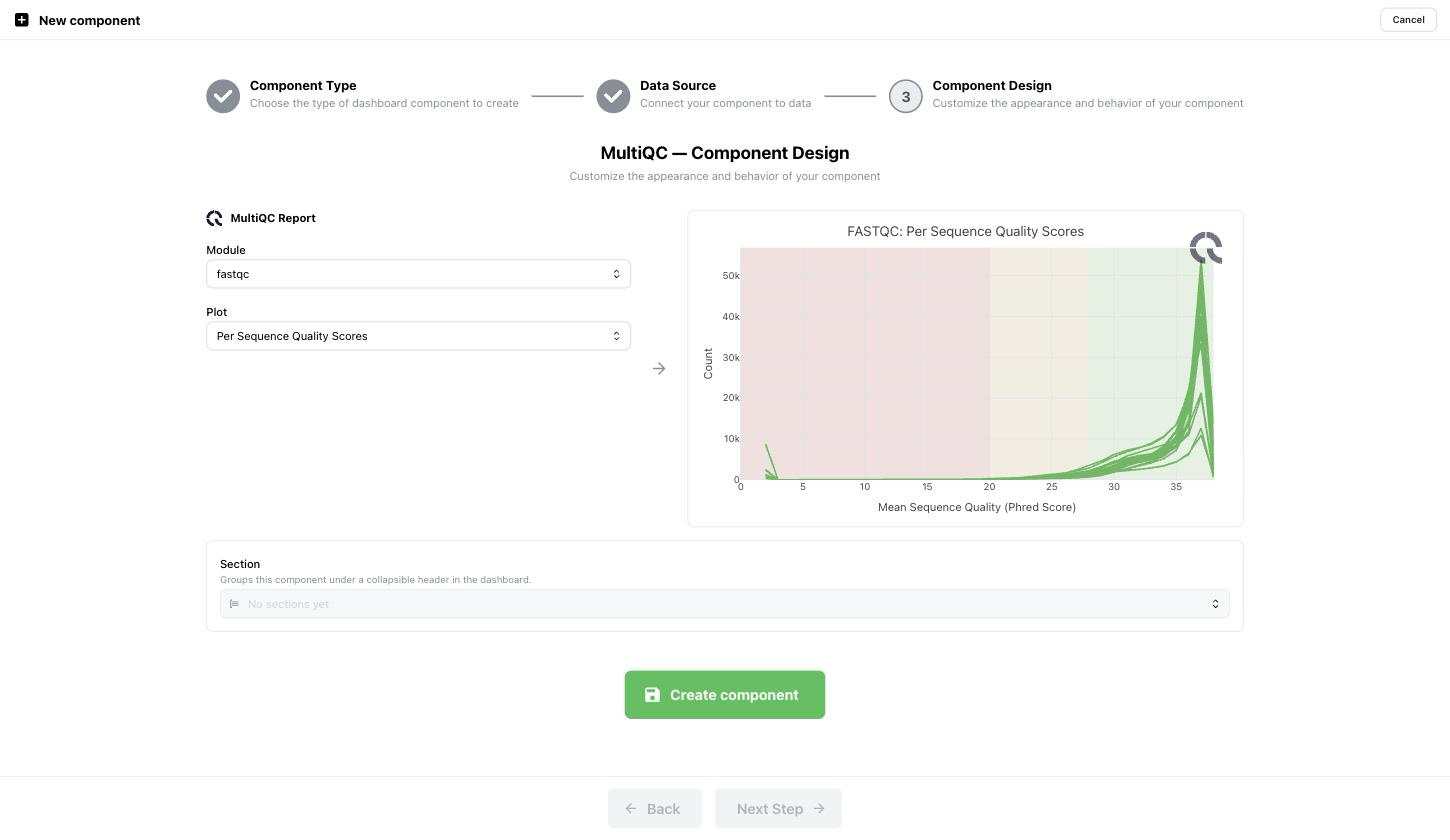
Task: Click the 35 tick label on the x-axis
Action: point(1176,487)
